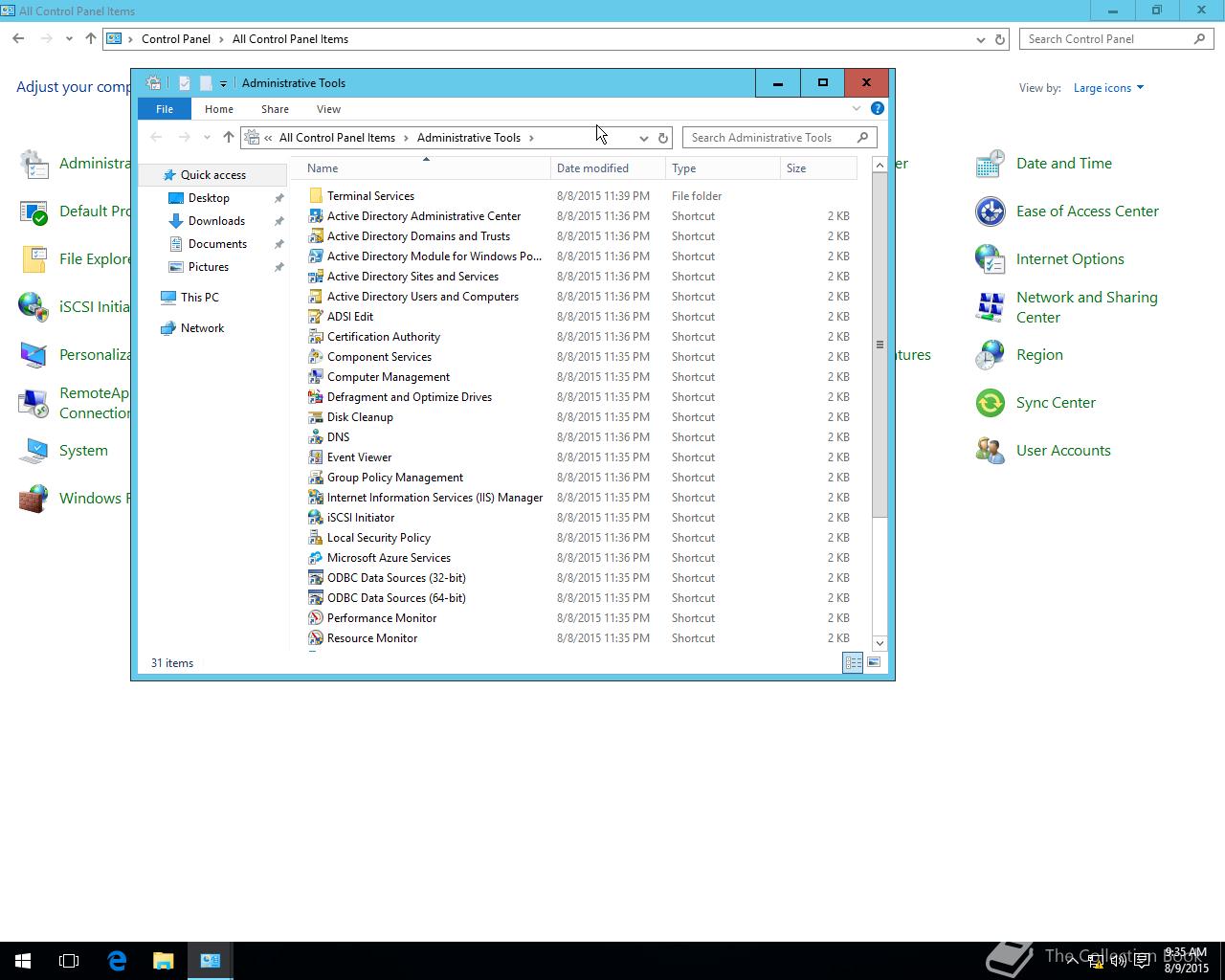Select Downloads in navigation pane
The image size is (1225, 980).
pos(216,221)
